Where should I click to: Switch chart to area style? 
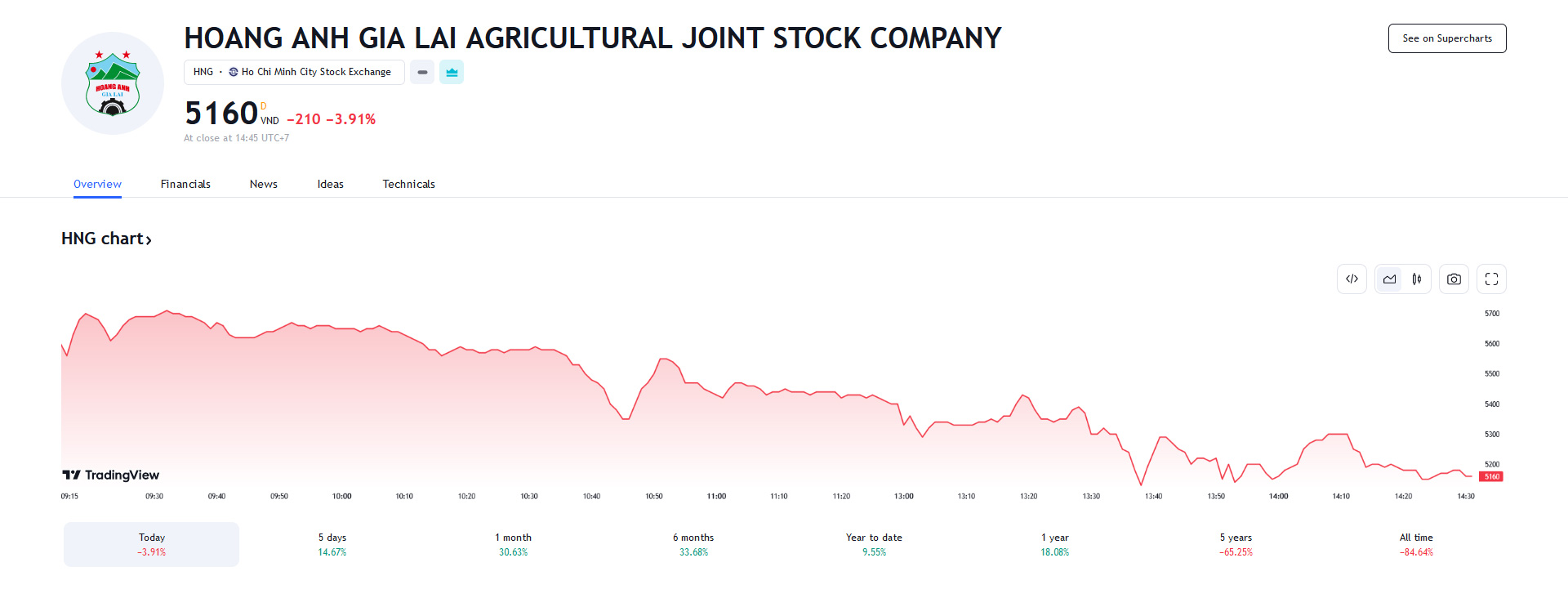[x=1389, y=279]
